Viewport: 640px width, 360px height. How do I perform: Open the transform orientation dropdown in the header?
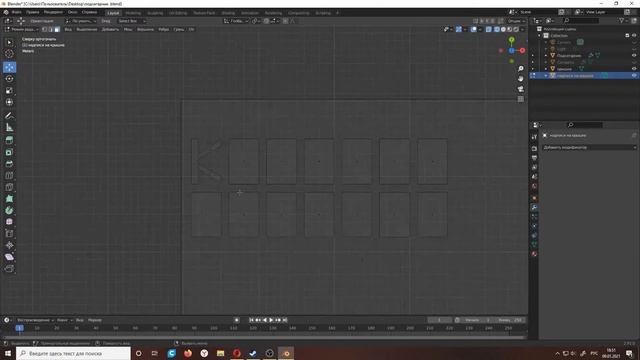click(x=236, y=21)
